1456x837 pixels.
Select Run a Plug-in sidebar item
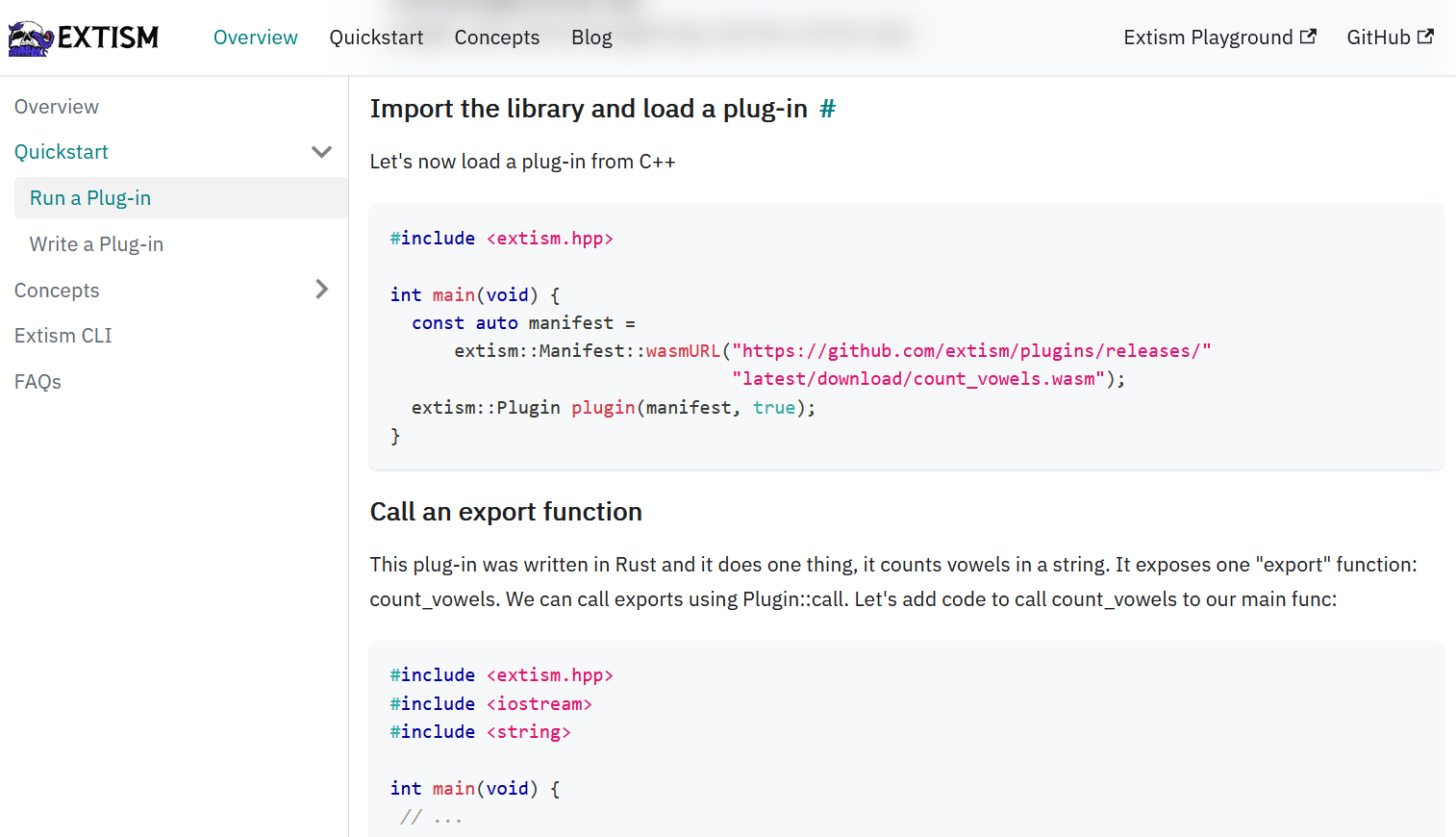[90, 198]
